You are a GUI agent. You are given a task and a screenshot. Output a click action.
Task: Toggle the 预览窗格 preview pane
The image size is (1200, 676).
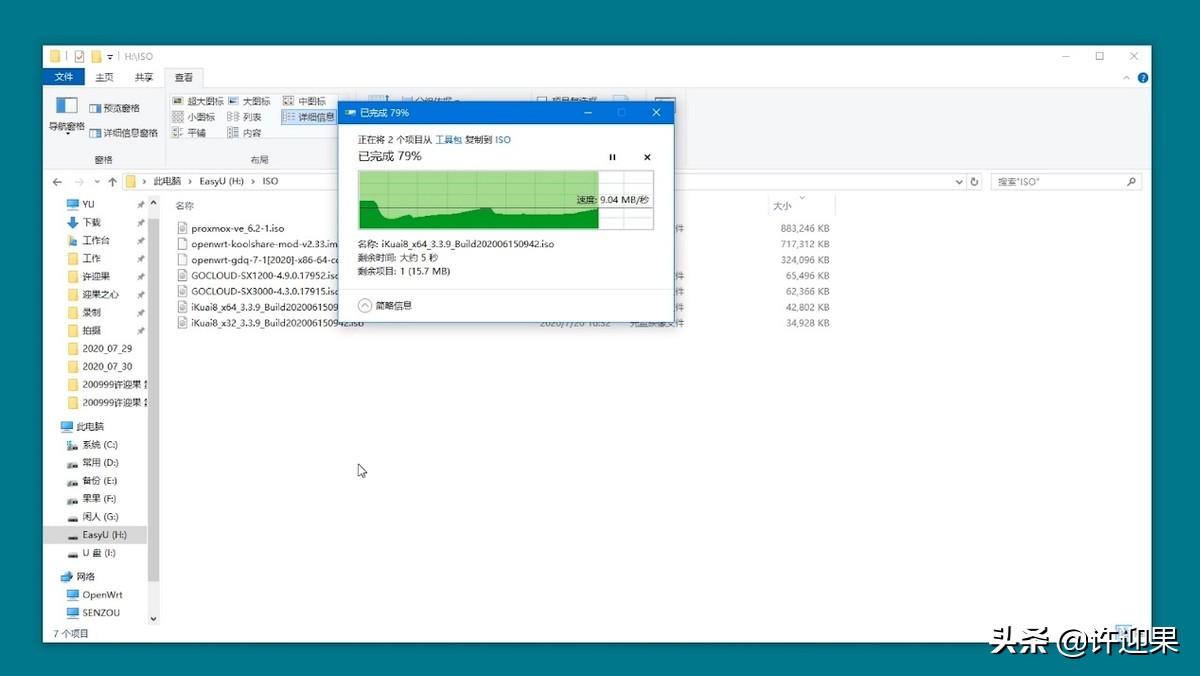click(x=115, y=108)
